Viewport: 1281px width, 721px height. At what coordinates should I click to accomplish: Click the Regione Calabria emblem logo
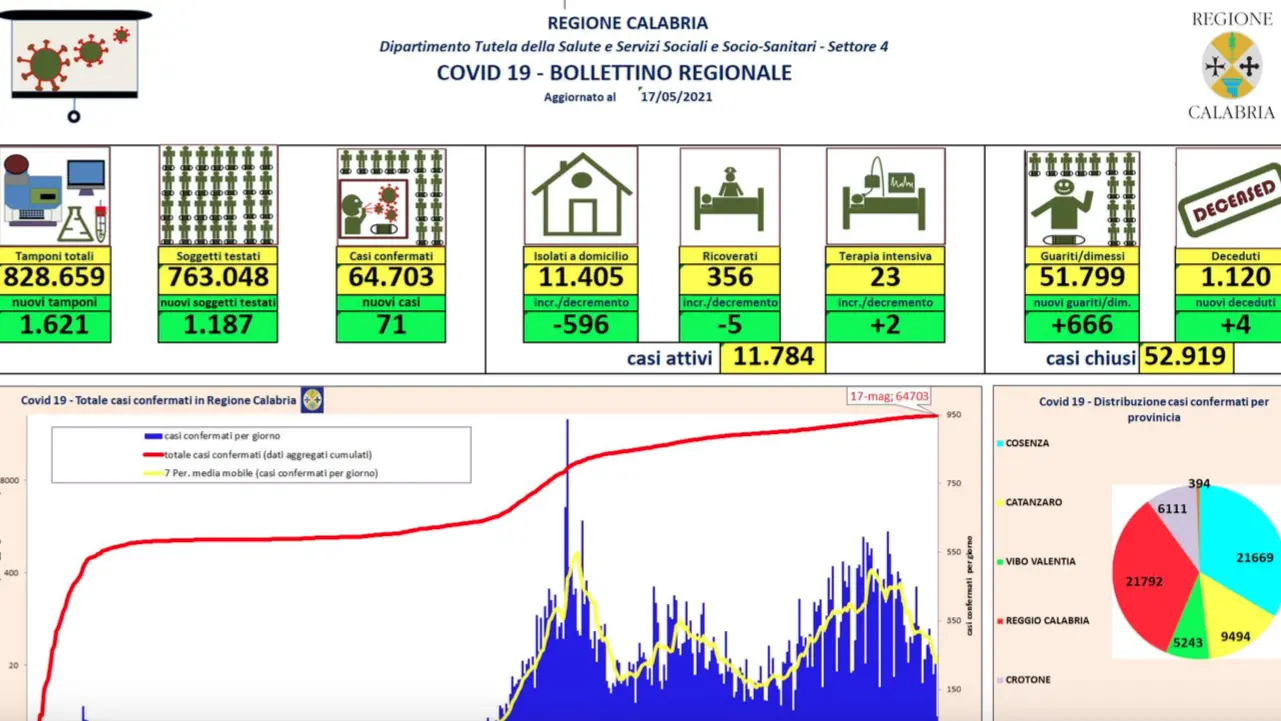coord(1231,66)
